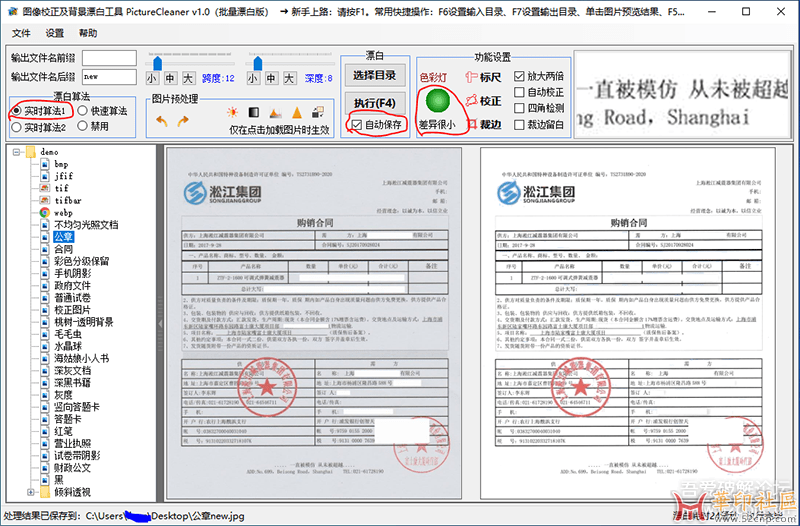Click the demo folder icon
The width and height of the screenshot is (800, 526).
point(32,152)
